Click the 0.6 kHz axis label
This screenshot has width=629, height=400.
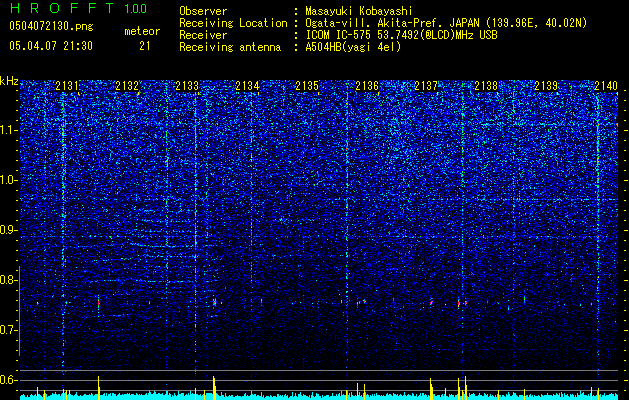(x=9, y=380)
